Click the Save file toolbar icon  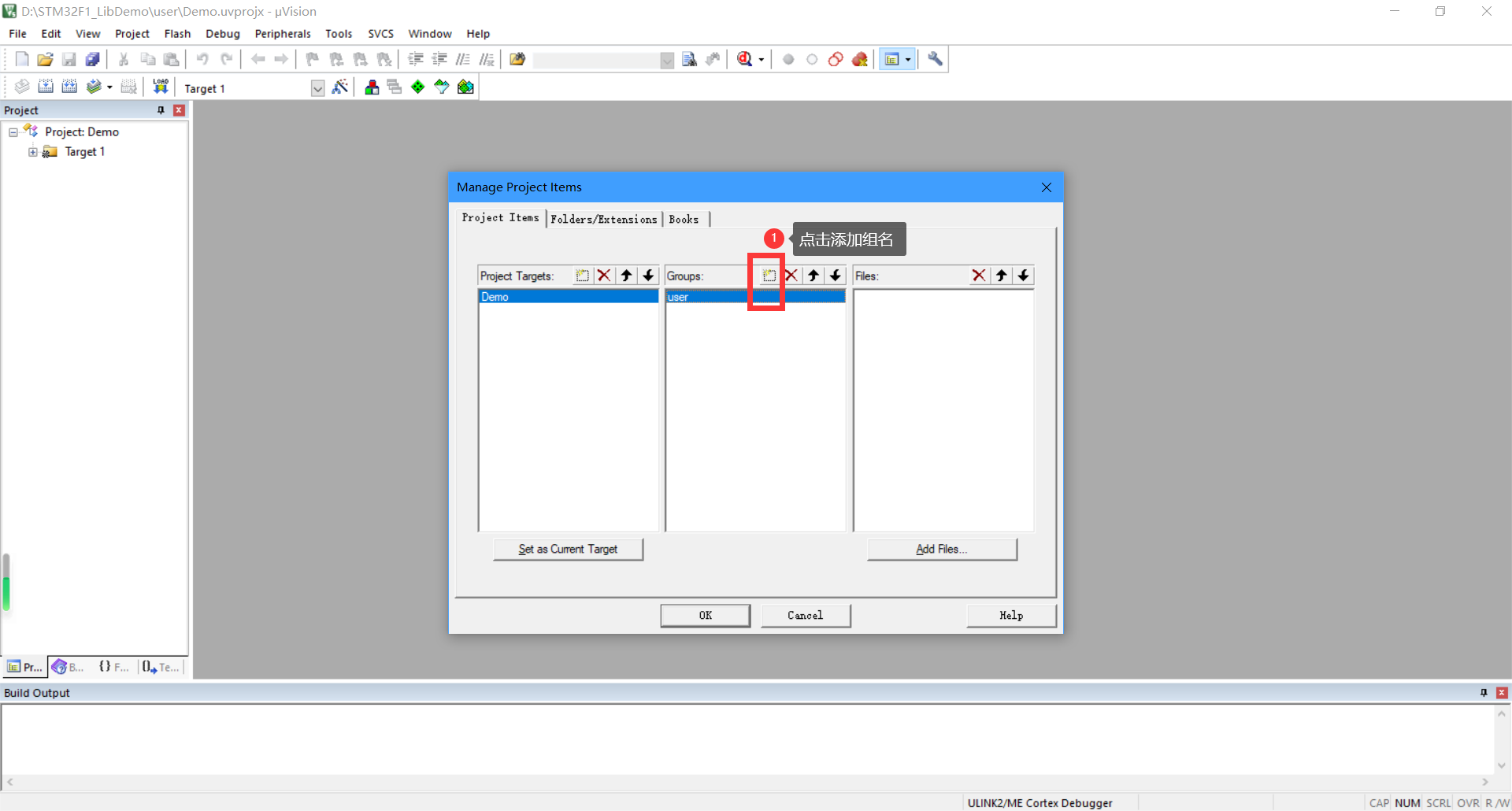pyautogui.click(x=69, y=59)
